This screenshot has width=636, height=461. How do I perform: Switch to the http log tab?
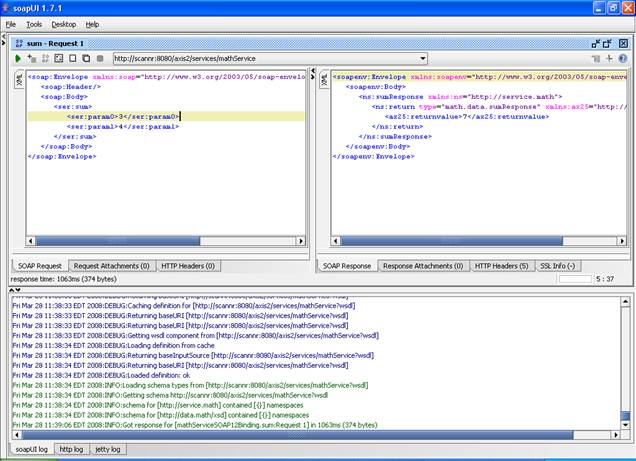tap(72, 450)
